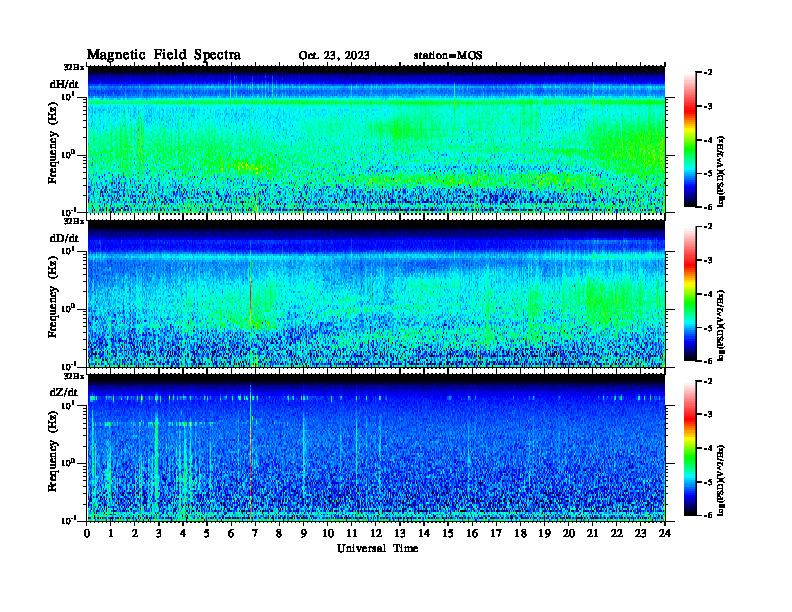Click the -3 value on dD/dt color bar
This screenshot has width=792, height=612.
(x=708, y=261)
